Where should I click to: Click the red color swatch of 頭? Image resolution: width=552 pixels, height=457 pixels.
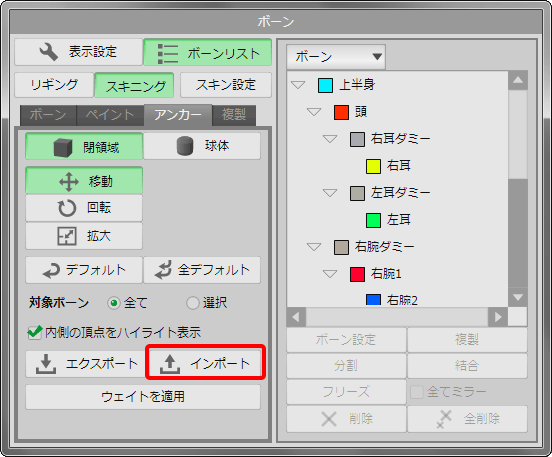[x=341, y=112]
